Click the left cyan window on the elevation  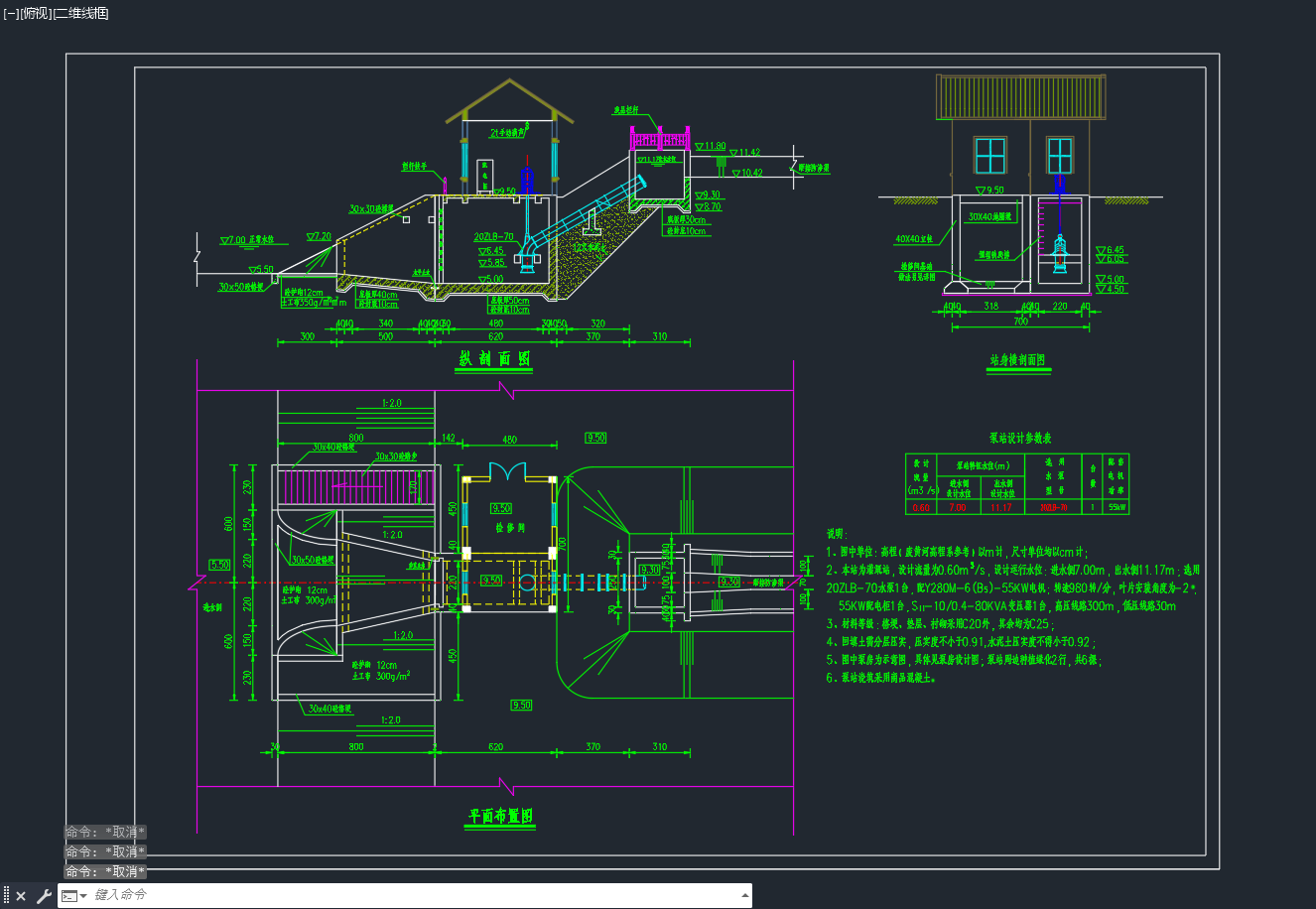pyautogui.click(x=989, y=156)
